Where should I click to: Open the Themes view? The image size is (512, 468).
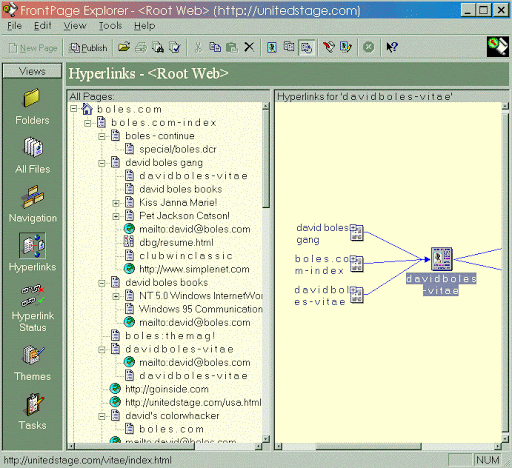32,363
